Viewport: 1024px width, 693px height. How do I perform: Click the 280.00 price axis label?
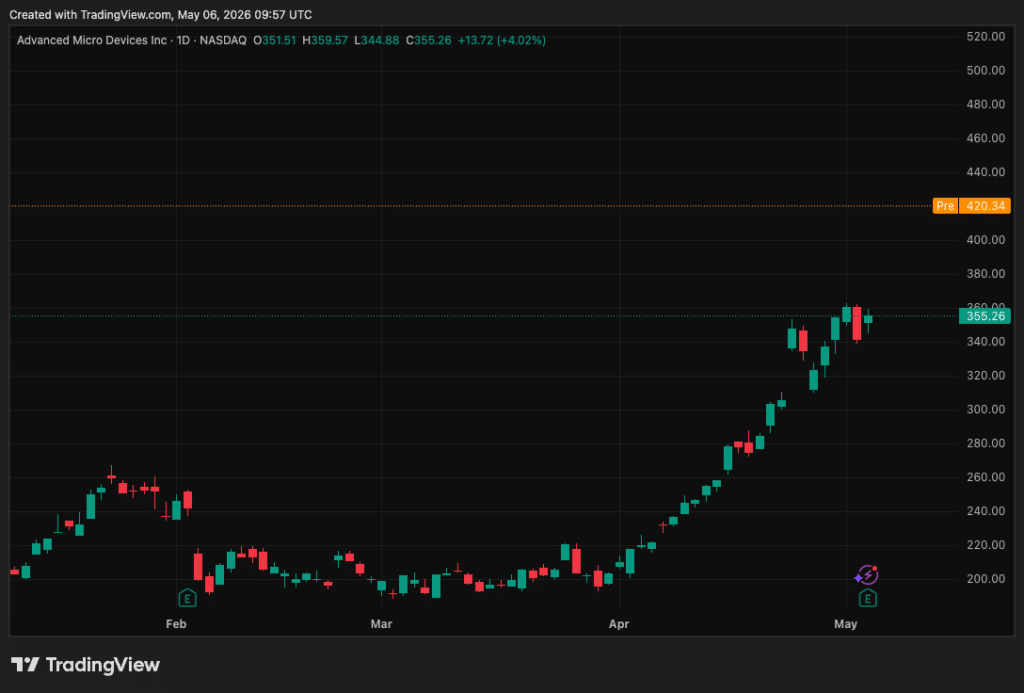(985, 443)
